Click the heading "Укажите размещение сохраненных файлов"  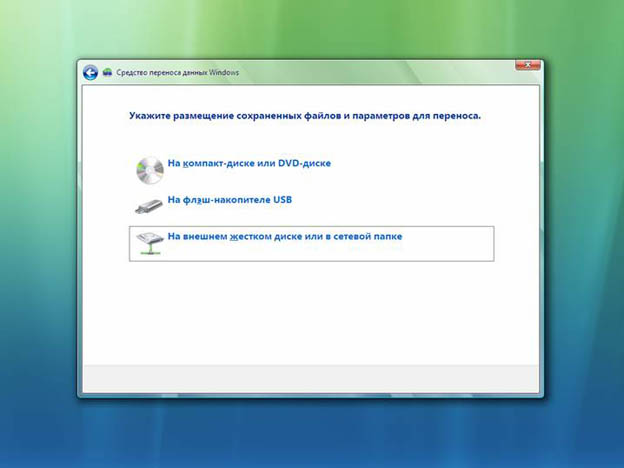[x=235, y=116]
